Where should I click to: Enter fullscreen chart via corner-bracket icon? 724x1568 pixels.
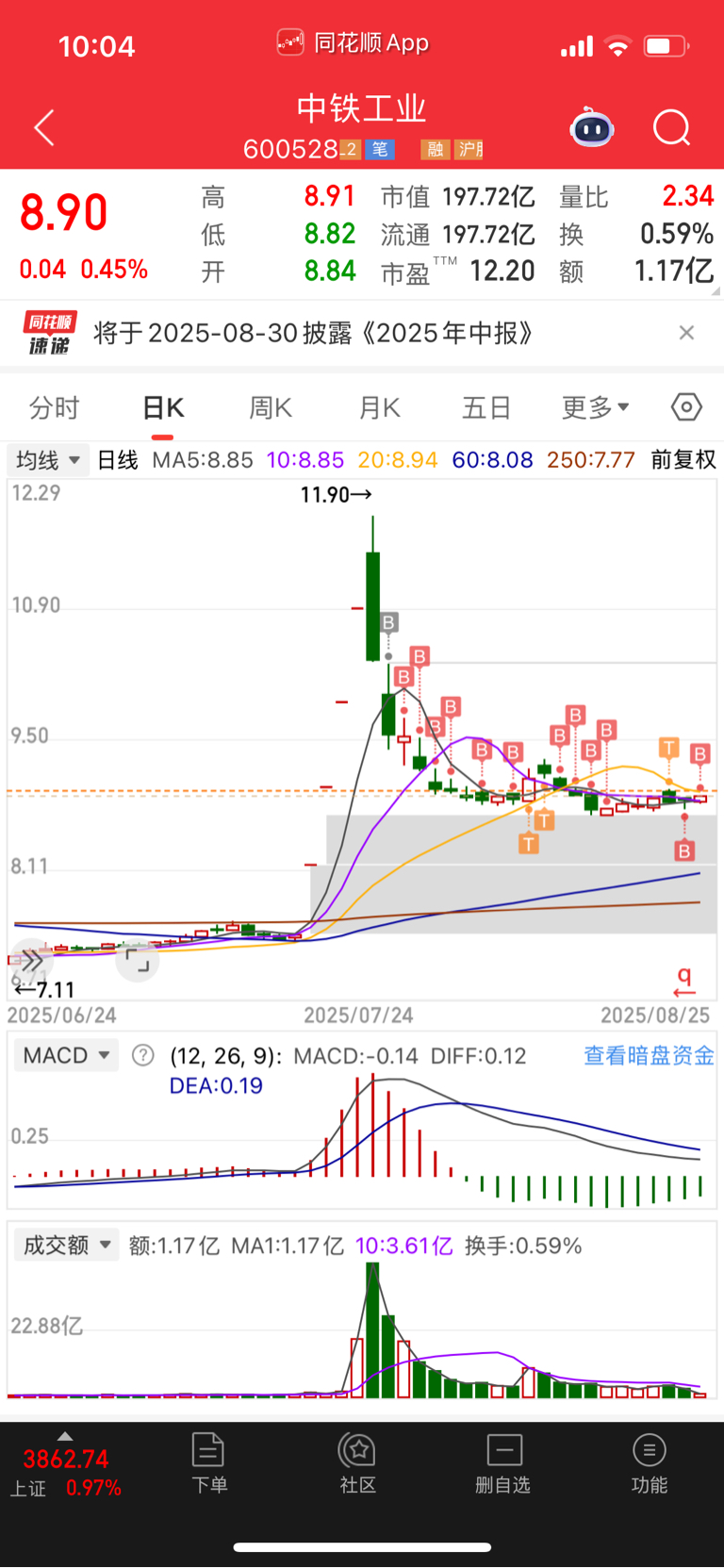point(138,962)
